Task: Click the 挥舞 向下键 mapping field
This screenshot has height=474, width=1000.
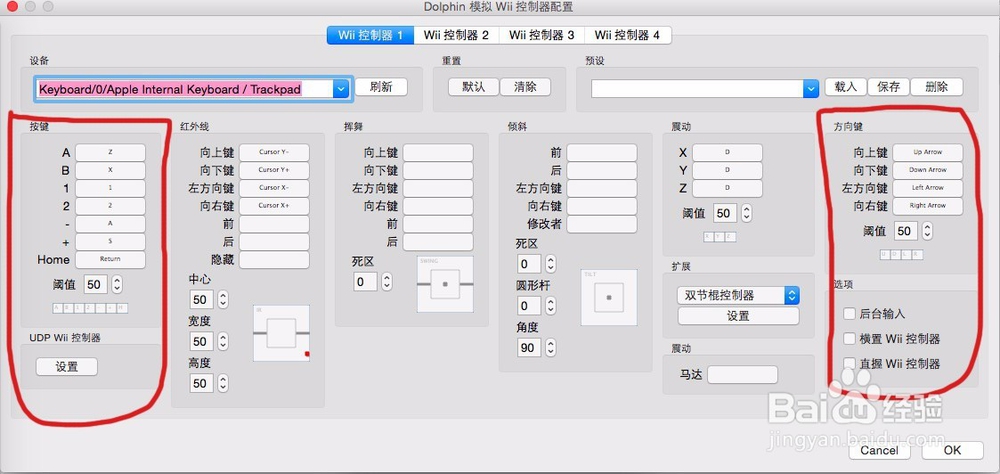Action: 438,170
